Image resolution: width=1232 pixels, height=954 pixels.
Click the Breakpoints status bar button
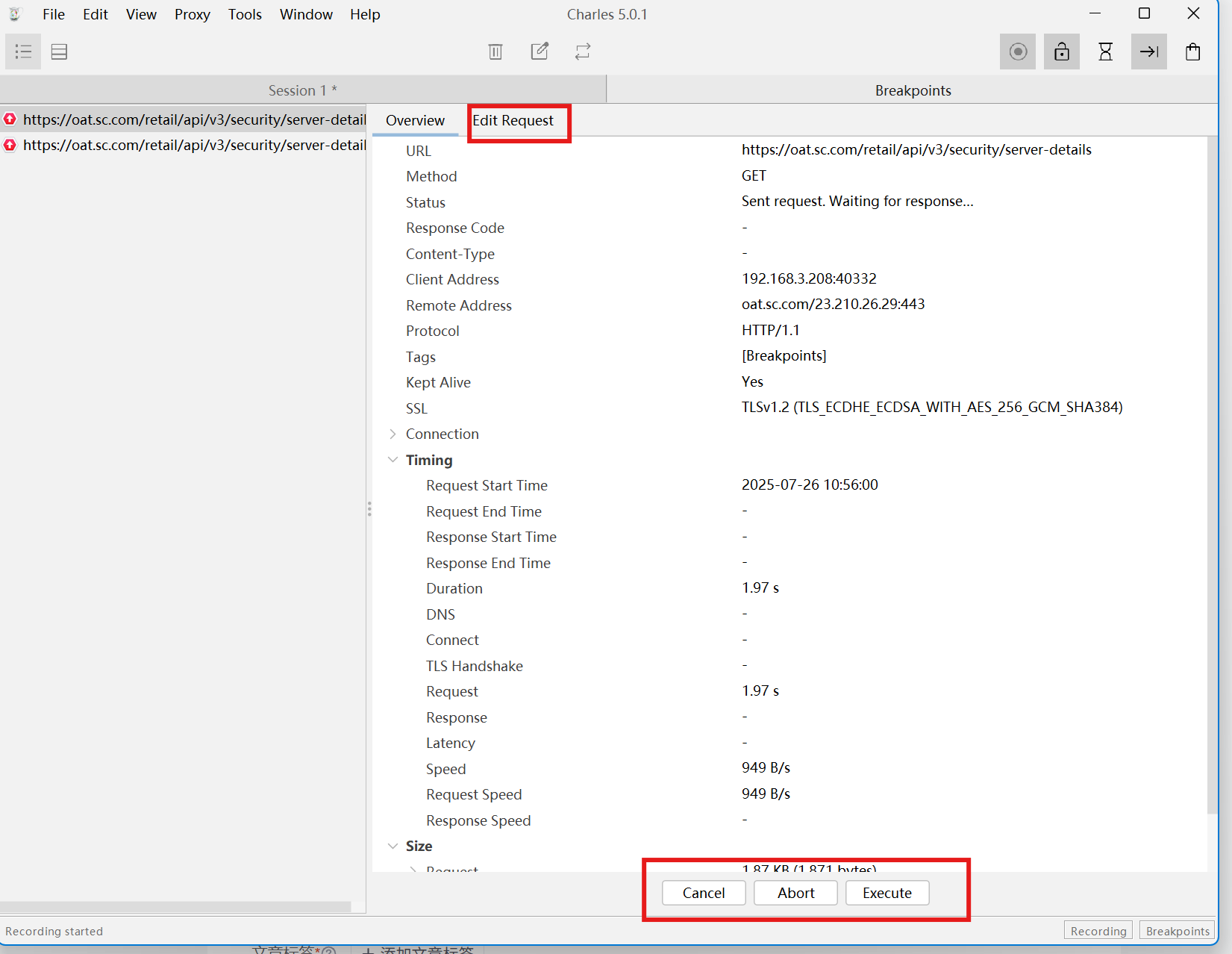1177,931
